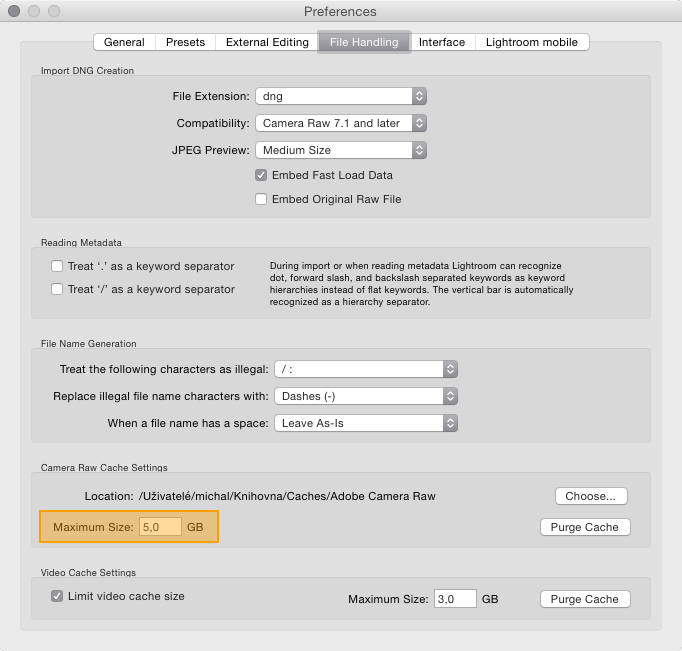
Task: Purge the Camera Raw cache
Action: tap(585, 527)
